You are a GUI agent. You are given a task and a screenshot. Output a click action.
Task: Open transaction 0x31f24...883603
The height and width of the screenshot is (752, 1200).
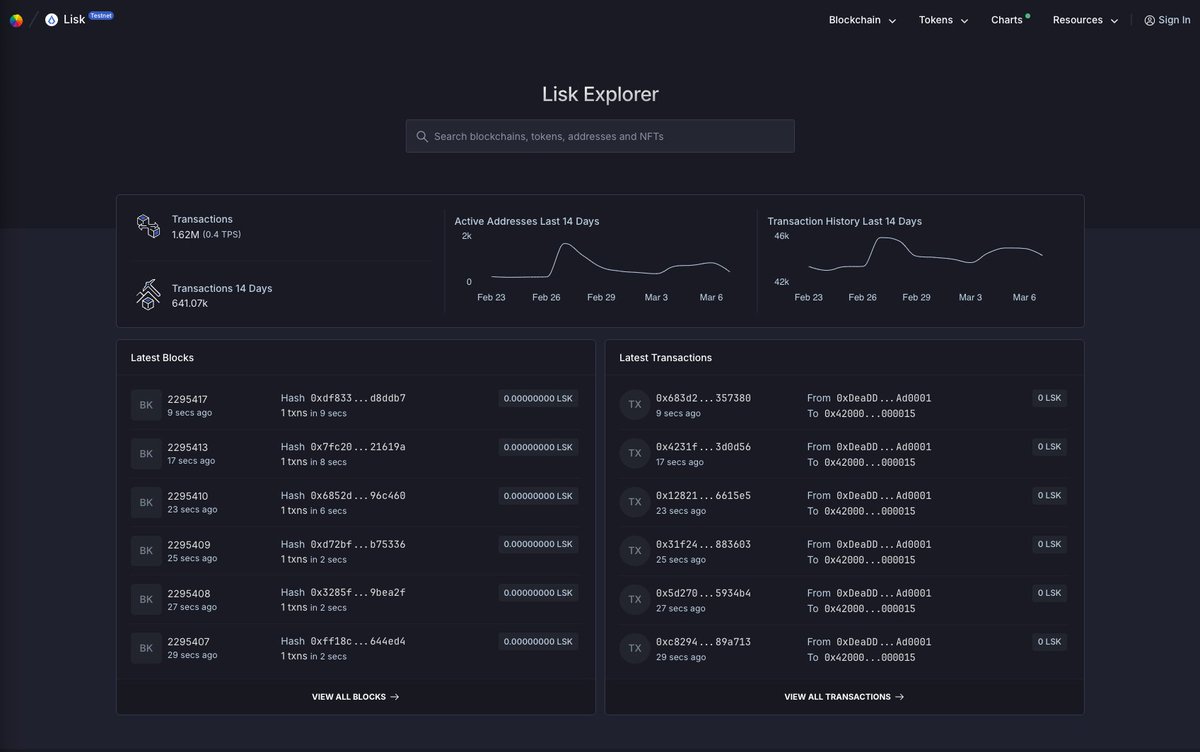click(x=703, y=544)
